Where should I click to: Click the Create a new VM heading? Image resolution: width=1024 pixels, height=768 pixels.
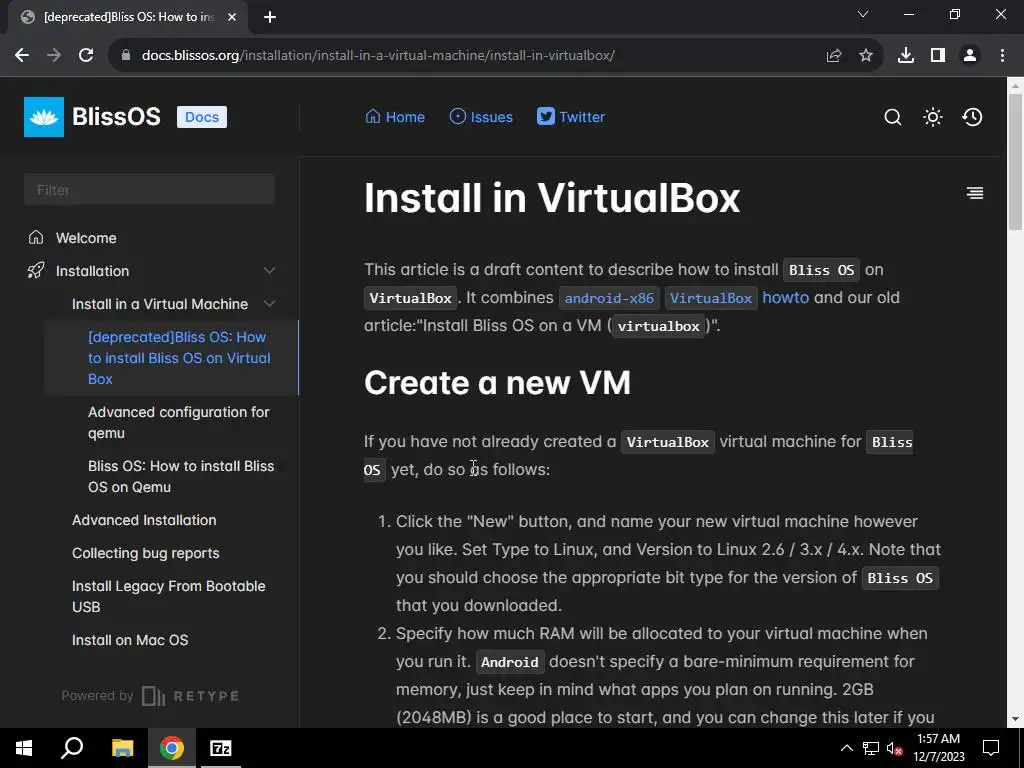click(497, 382)
